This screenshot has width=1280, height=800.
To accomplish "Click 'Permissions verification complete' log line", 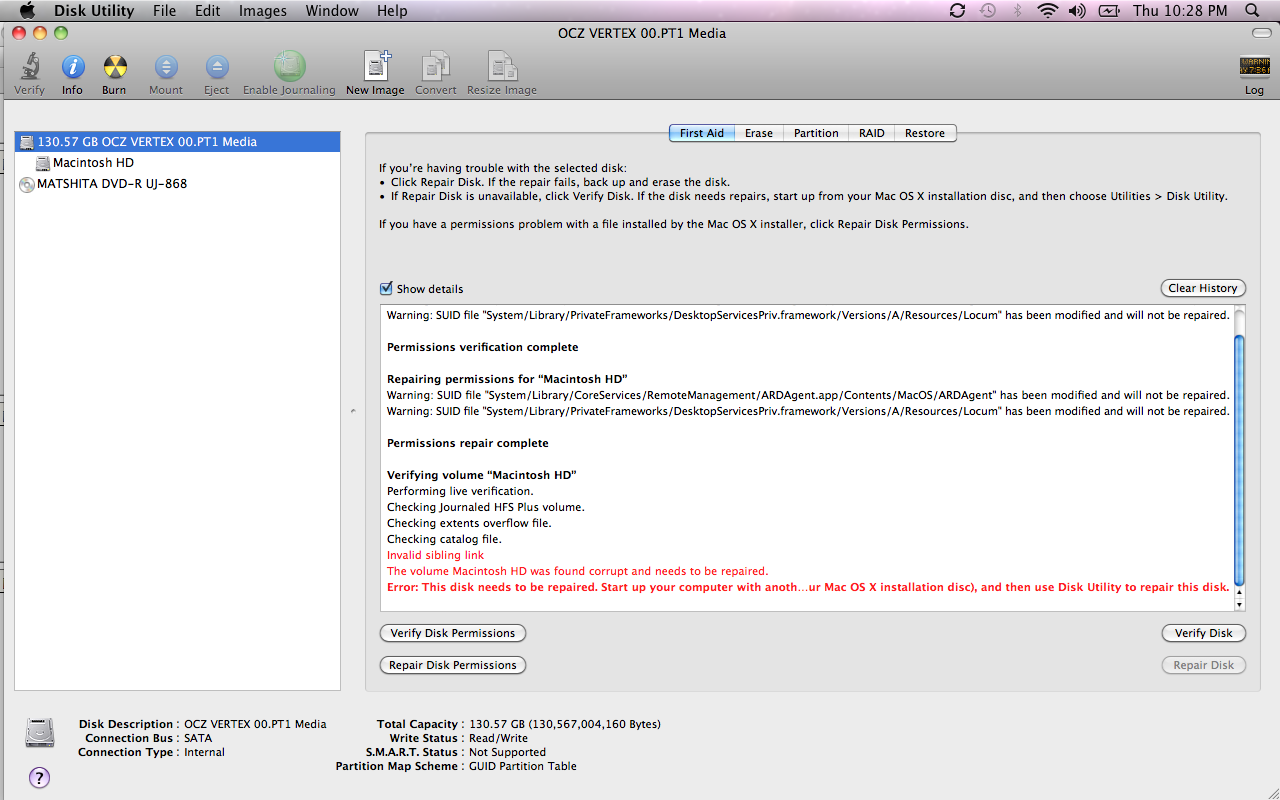I will pos(483,347).
